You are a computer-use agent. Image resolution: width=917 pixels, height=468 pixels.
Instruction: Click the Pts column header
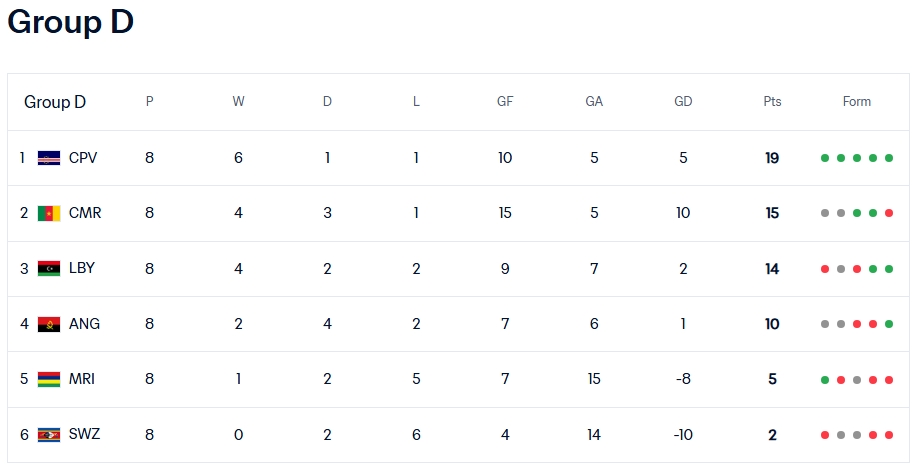(x=772, y=101)
